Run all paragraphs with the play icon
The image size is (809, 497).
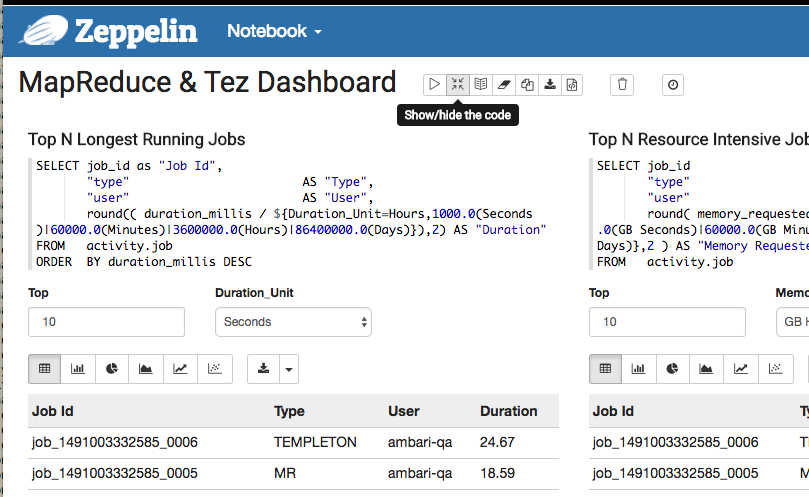(x=434, y=85)
